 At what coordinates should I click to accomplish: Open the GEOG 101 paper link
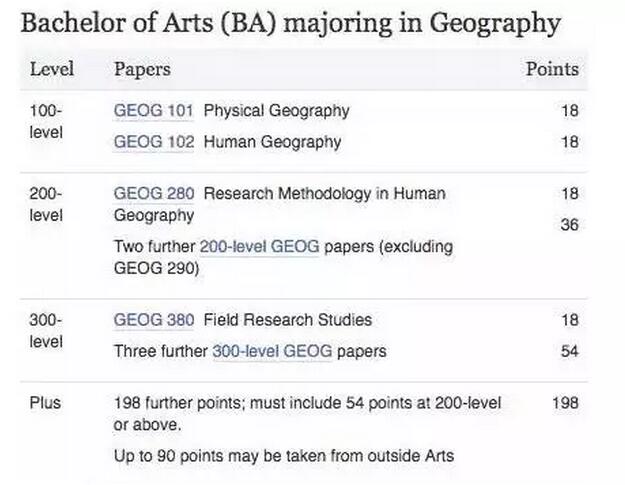click(154, 111)
